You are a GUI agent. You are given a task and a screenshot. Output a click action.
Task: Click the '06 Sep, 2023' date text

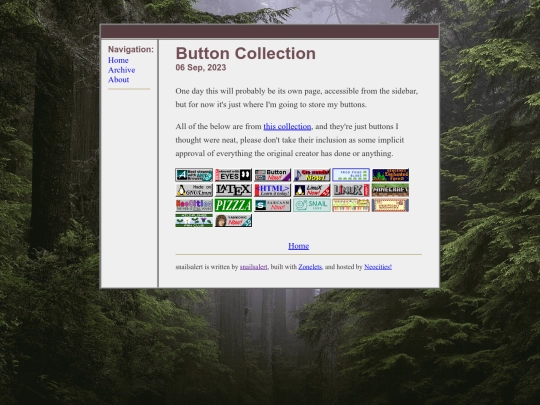[x=201, y=68]
